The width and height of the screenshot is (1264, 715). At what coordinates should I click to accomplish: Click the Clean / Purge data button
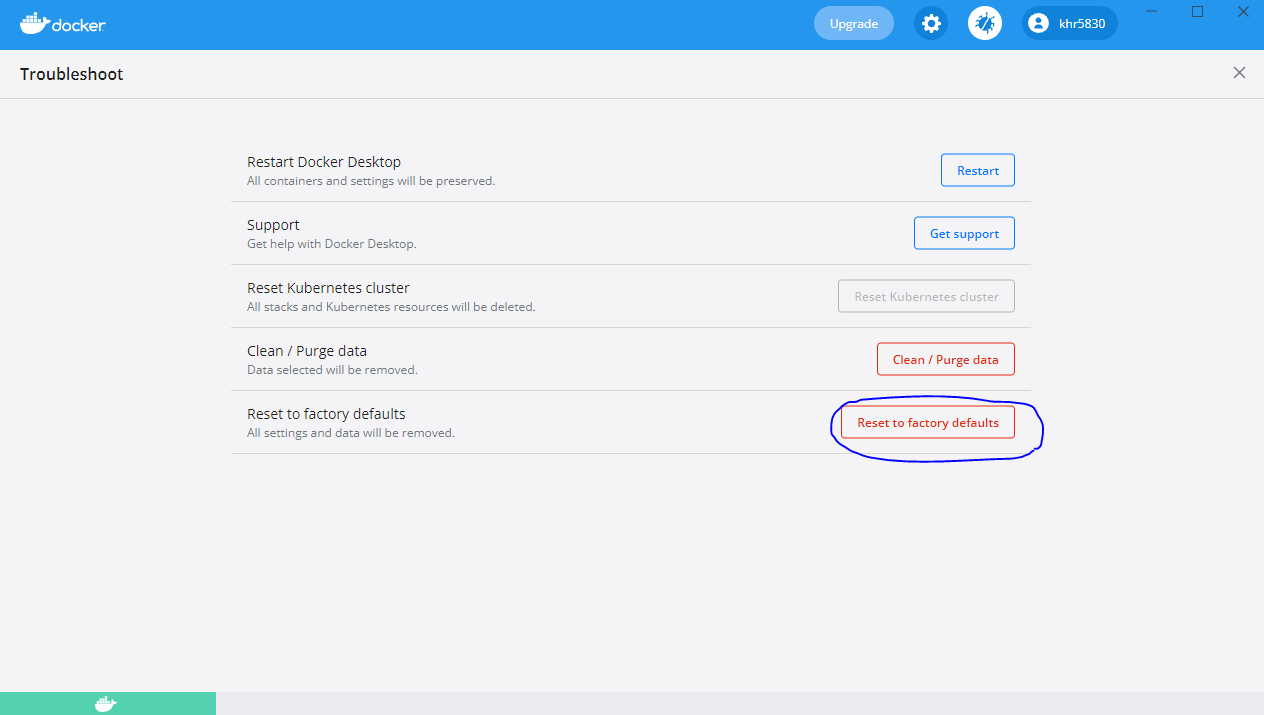point(946,359)
